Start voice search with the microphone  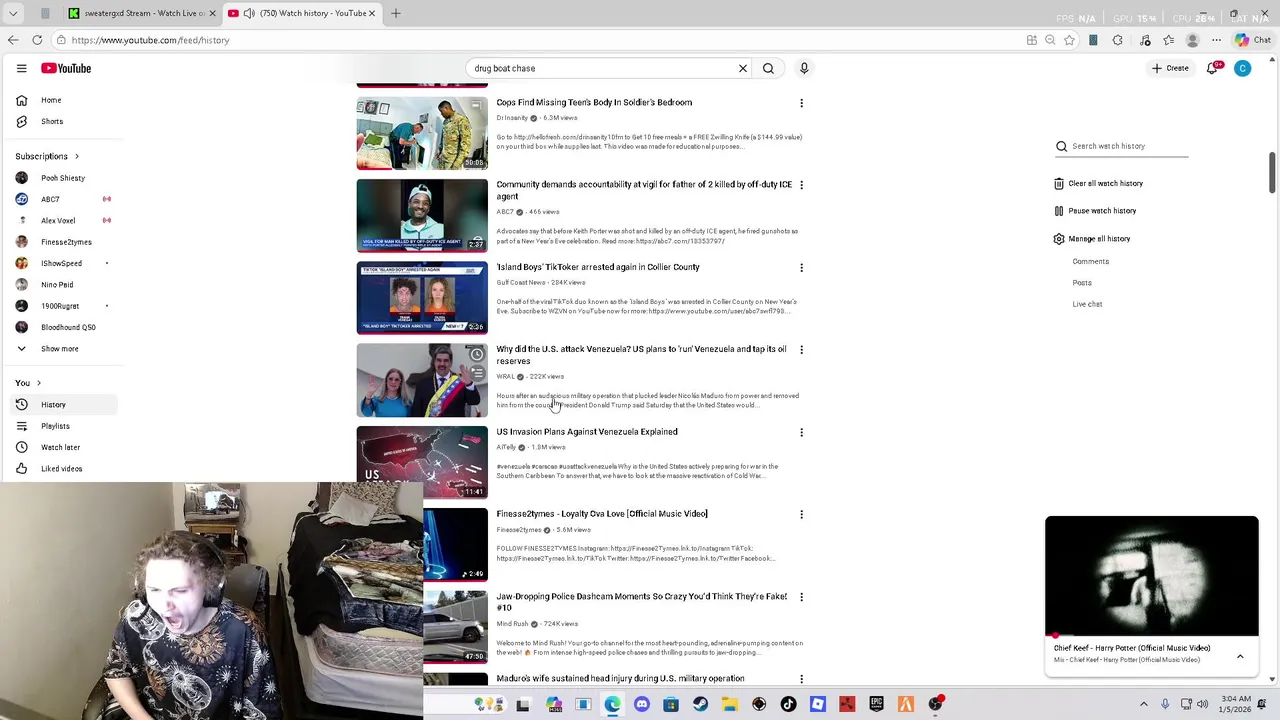(804, 68)
